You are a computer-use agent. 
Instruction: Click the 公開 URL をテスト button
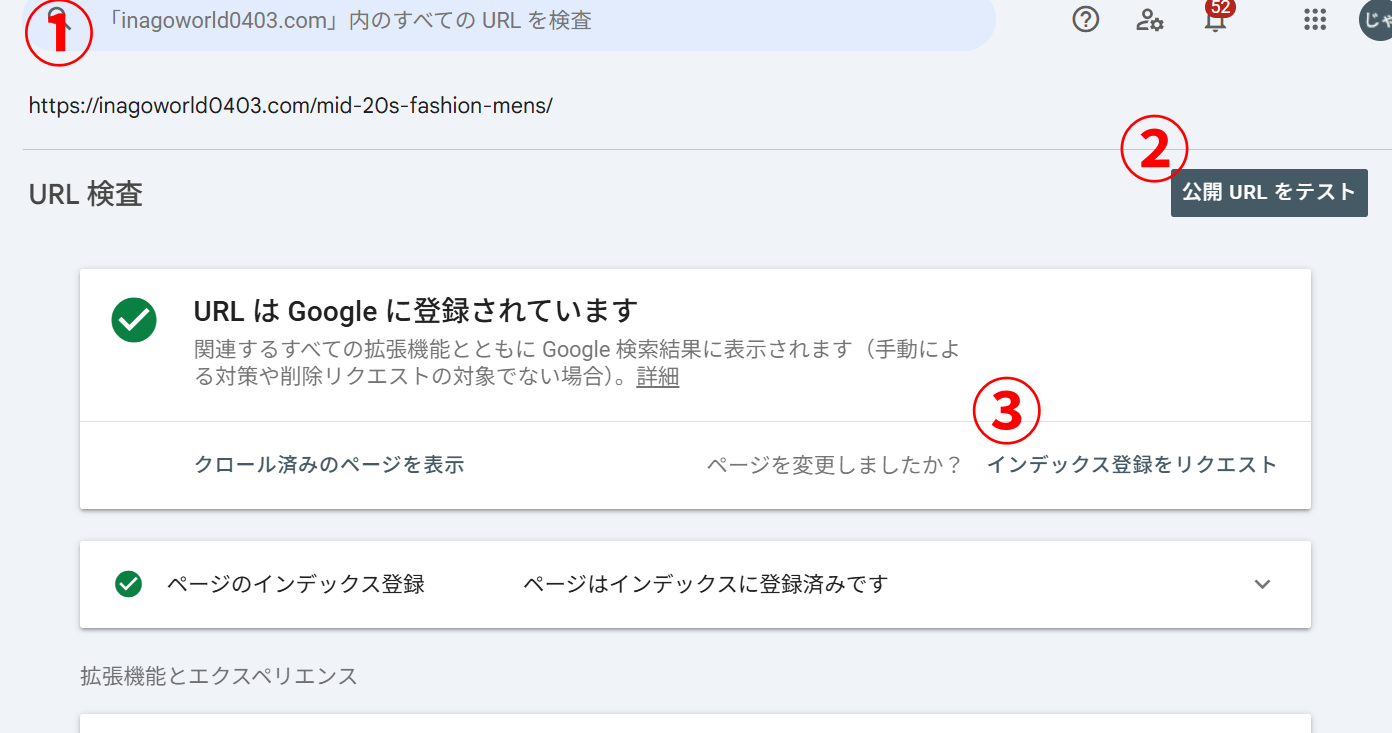click(1269, 193)
